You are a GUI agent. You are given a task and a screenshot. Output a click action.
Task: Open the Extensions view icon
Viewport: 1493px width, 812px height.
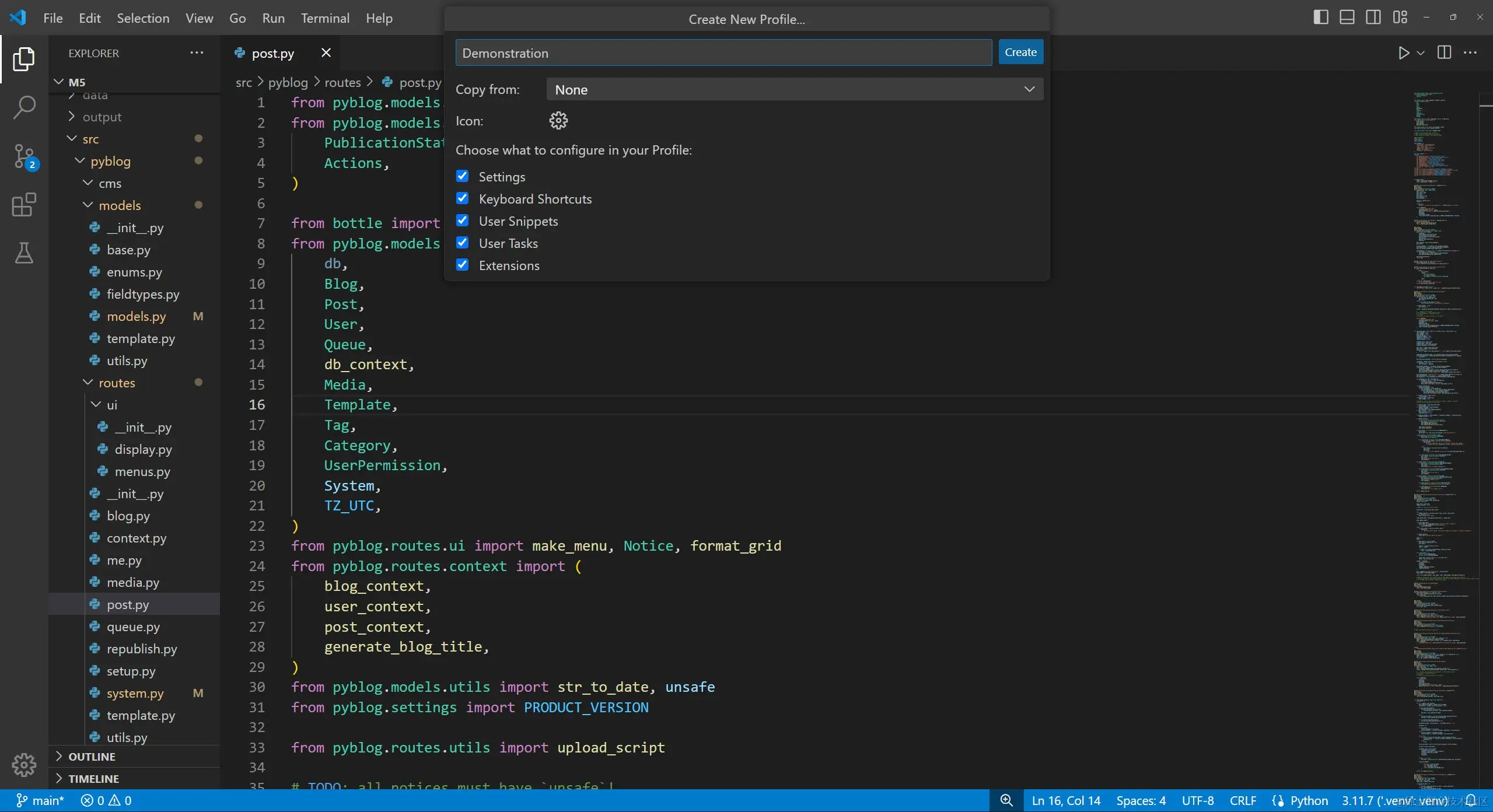tap(24, 205)
